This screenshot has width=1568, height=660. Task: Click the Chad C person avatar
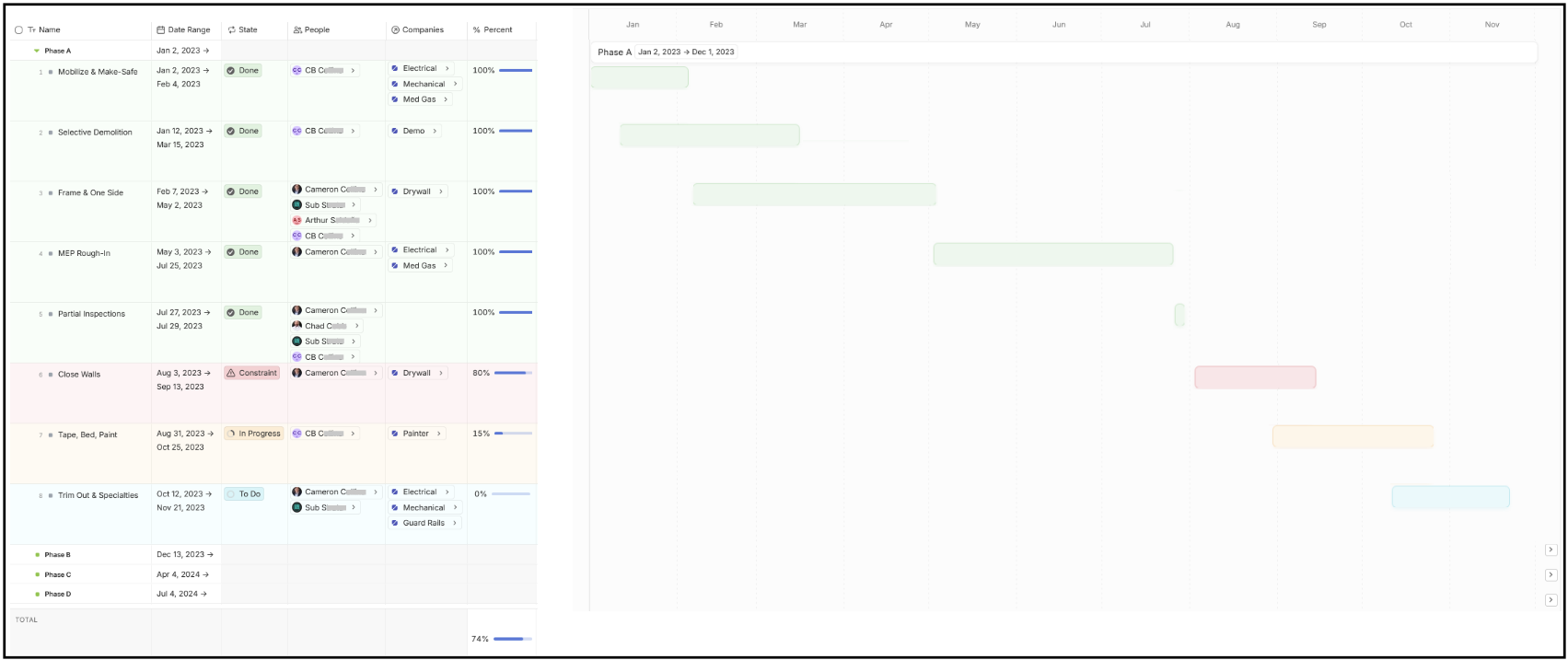[297, 326]
